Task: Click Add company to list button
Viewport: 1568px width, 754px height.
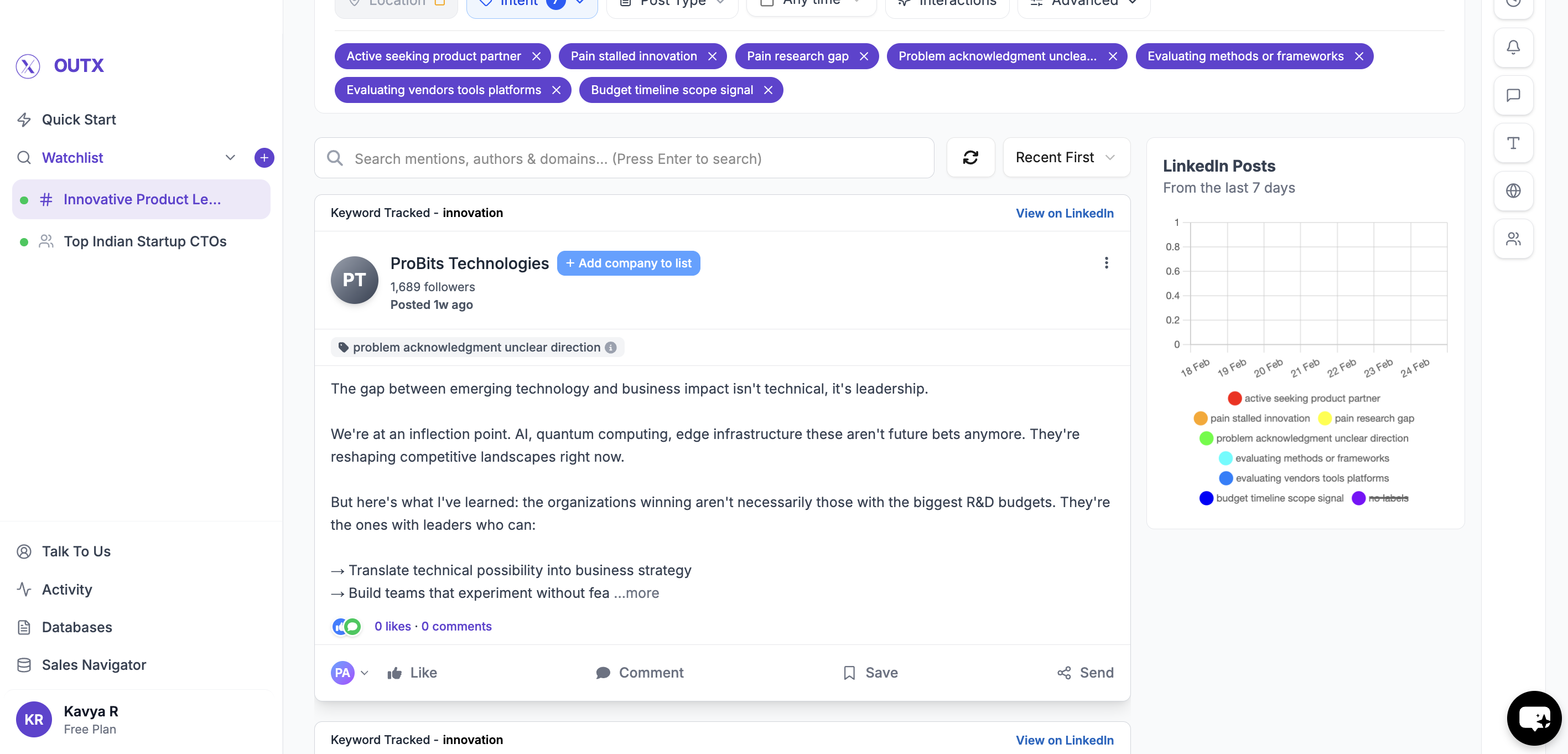Action: coord(628,263)
